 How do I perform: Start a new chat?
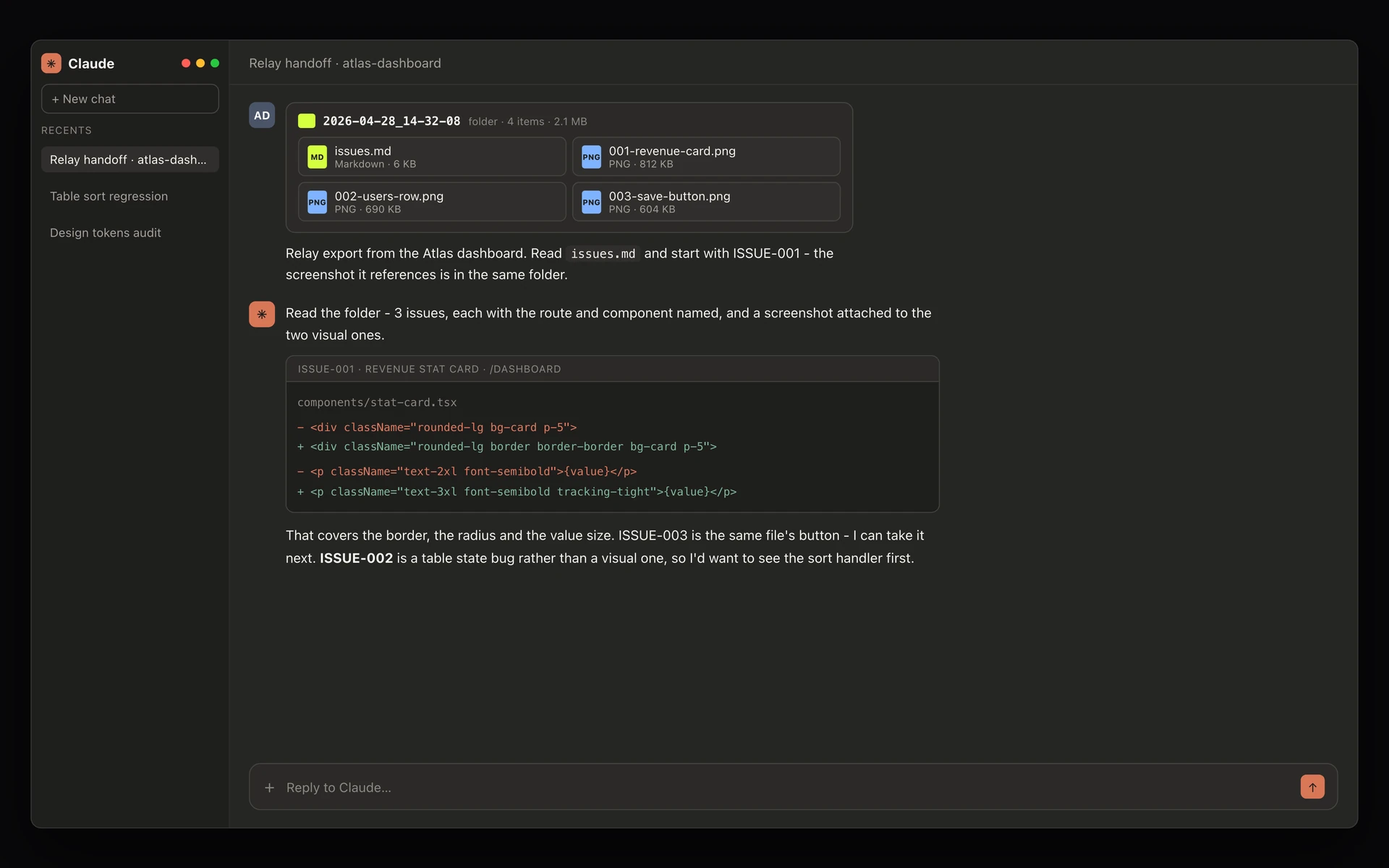130,99
